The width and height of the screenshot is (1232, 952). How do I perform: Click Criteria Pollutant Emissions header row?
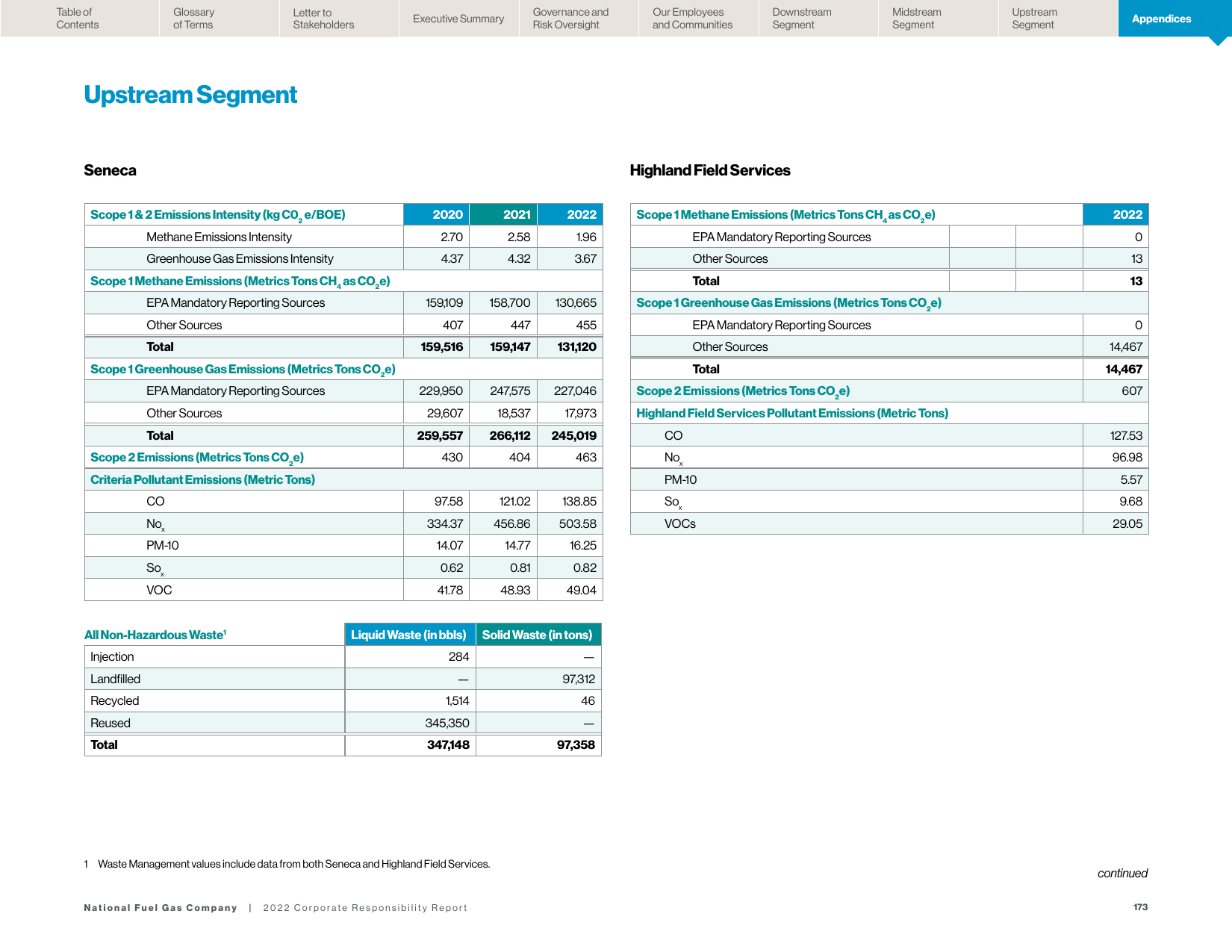343,479
